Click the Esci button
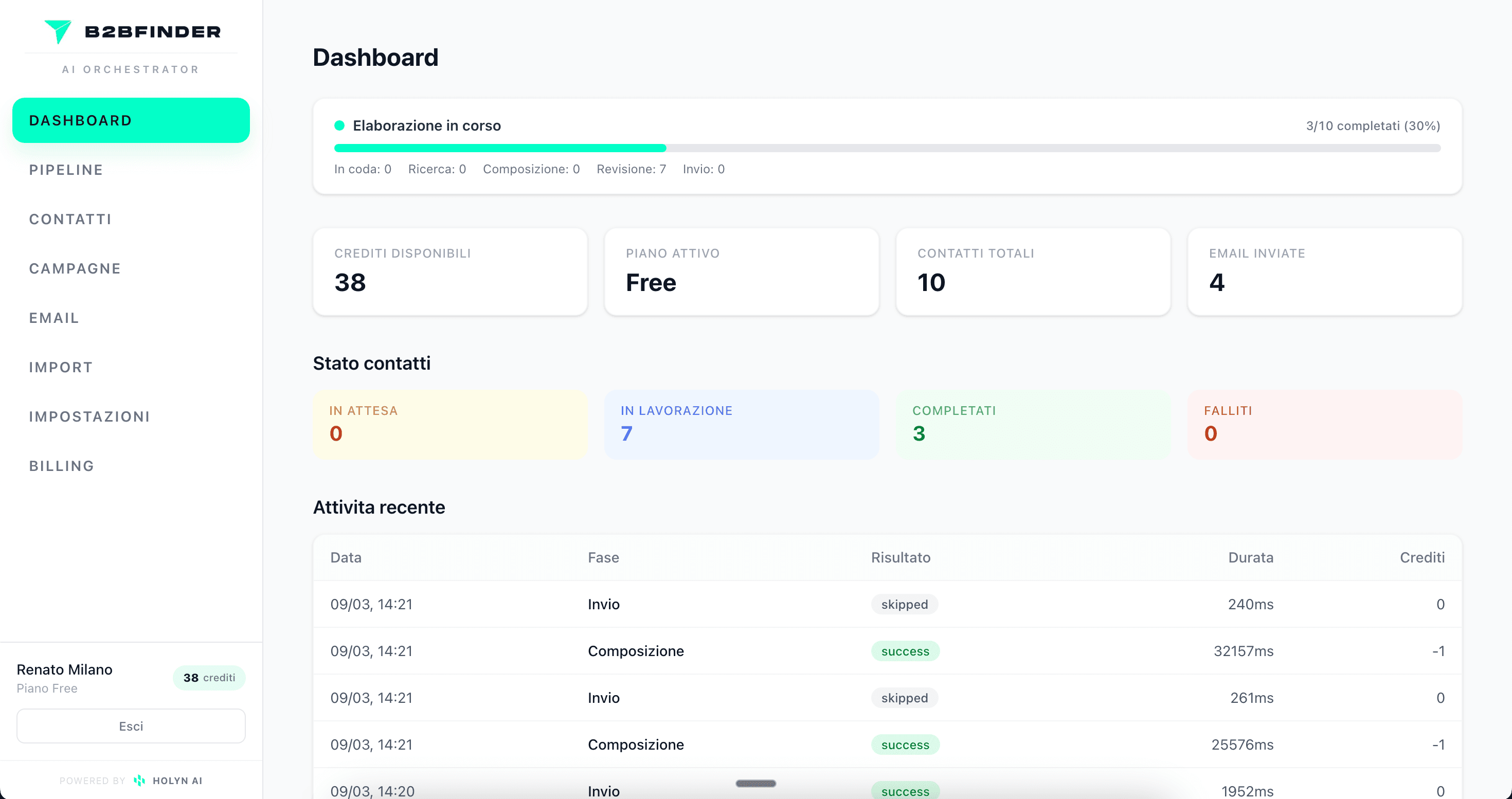This screenshot has height=799, width=1512. pos(130,725)
